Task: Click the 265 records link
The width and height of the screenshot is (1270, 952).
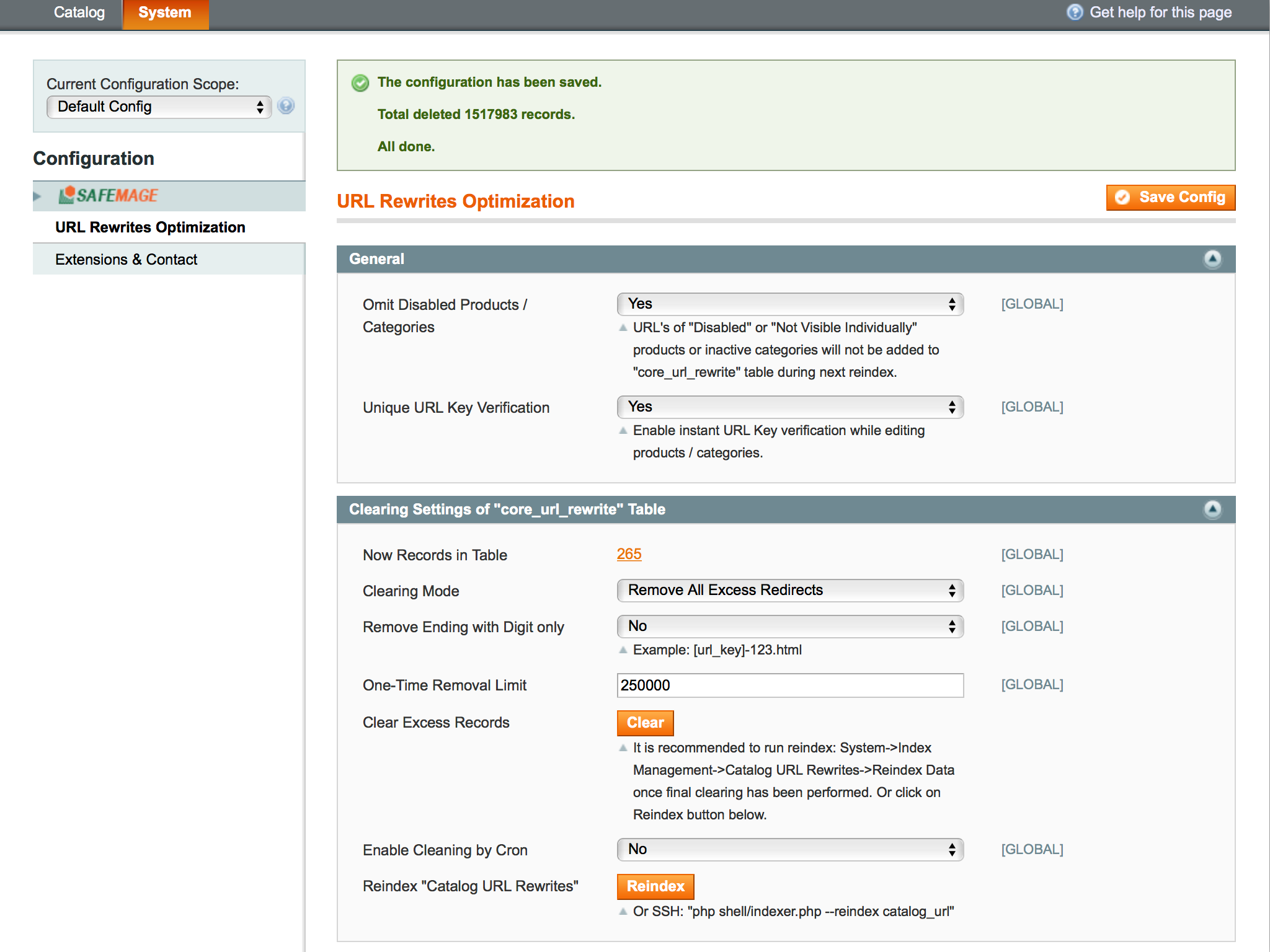Action: [629, 554]
